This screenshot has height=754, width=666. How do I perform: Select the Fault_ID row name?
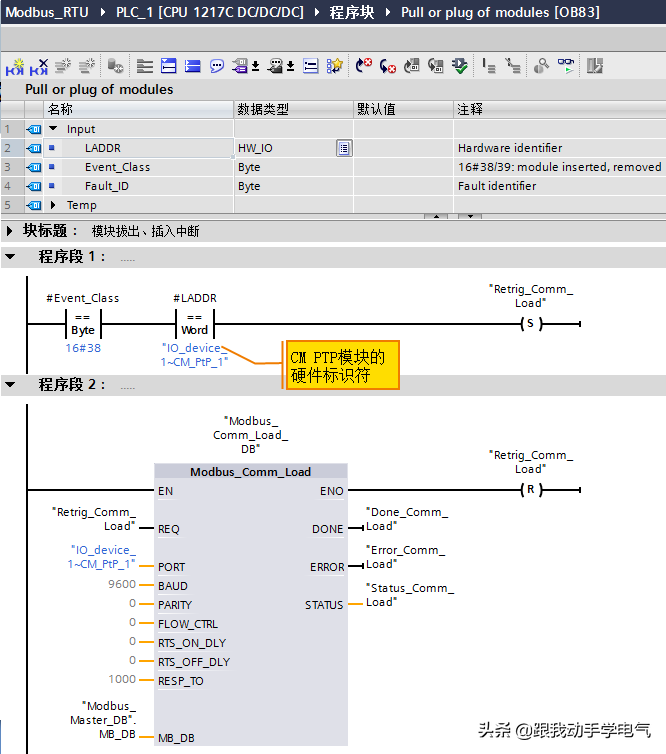click(x=106, y=186)
